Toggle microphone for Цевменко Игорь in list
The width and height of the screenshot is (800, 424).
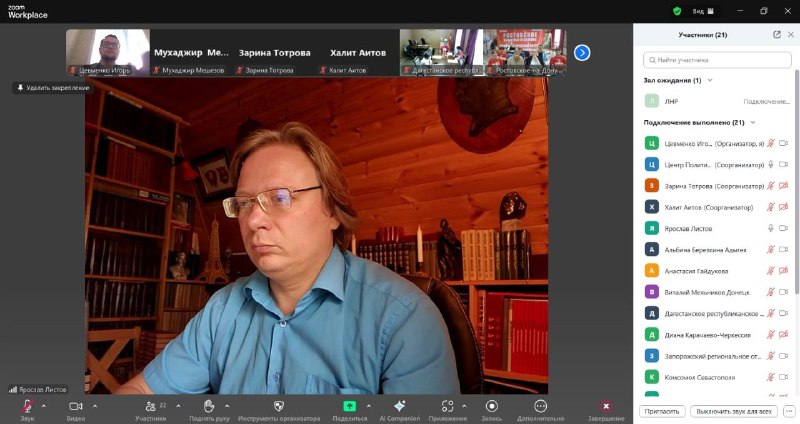tap(770, 143)
